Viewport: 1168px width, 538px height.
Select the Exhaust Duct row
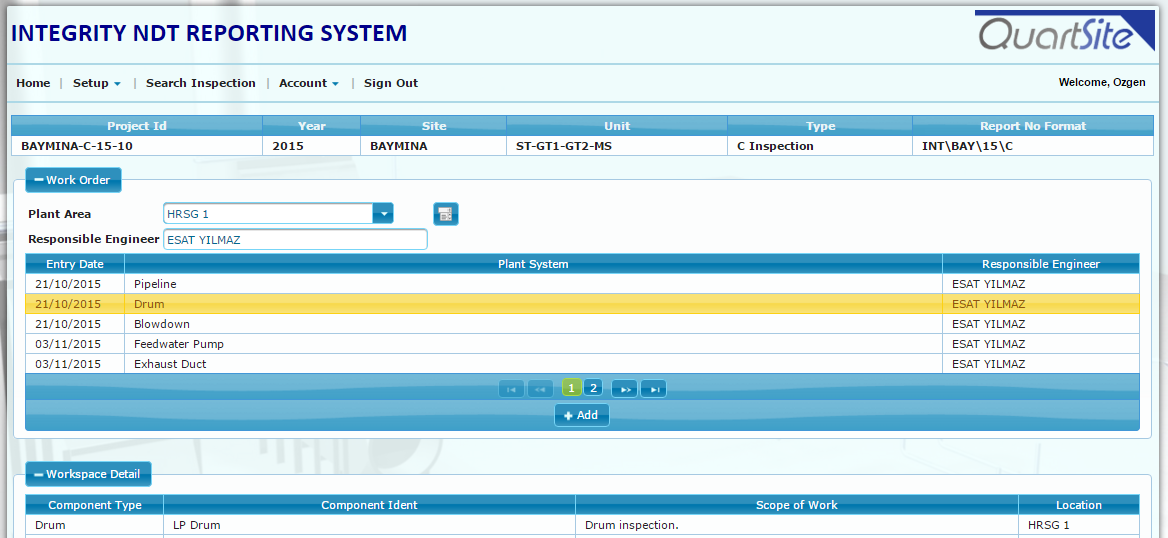click(x=583, y=364)
